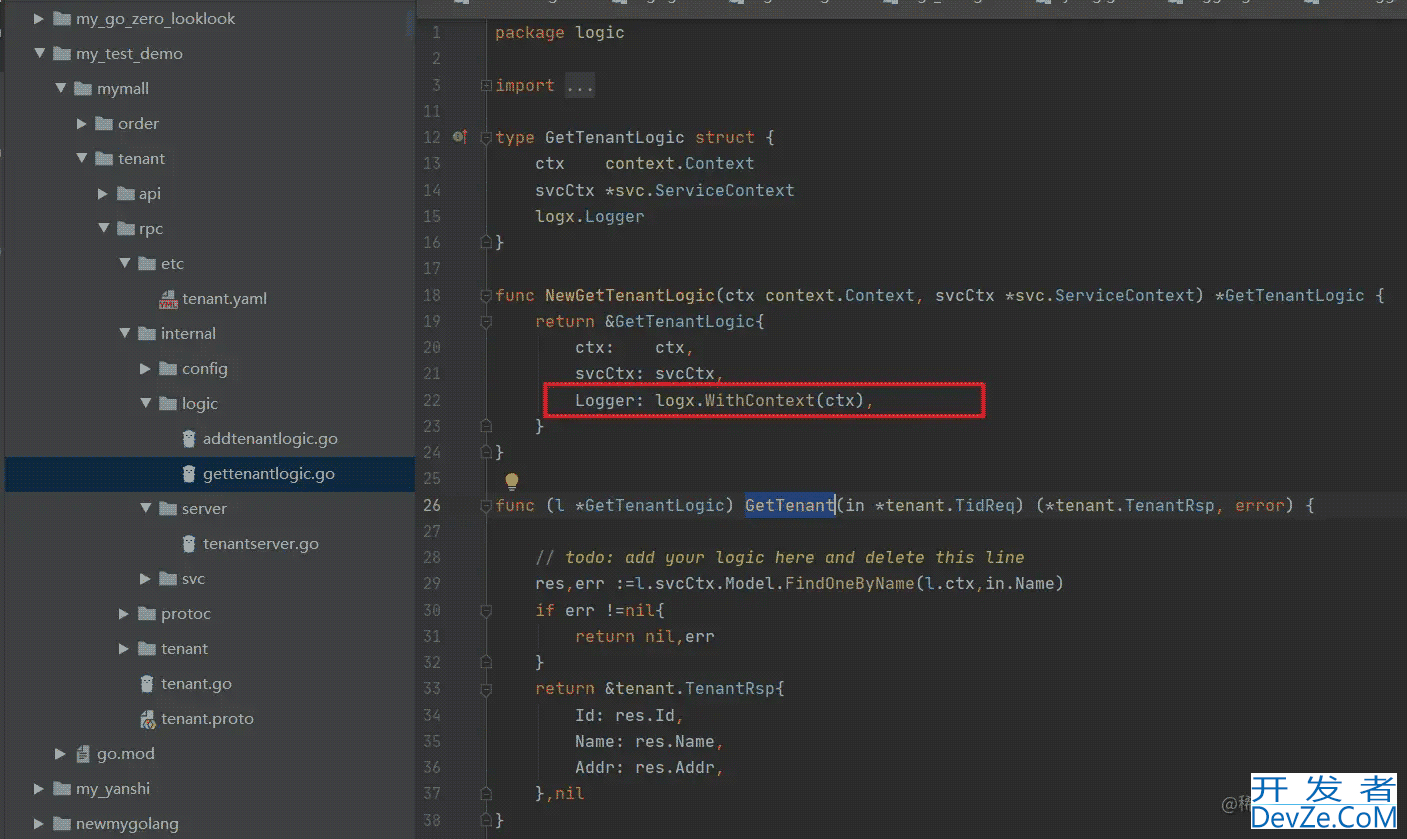1407x839 pixels.
Task: Click the api folder icon
Action: click(x=125, y=194)
